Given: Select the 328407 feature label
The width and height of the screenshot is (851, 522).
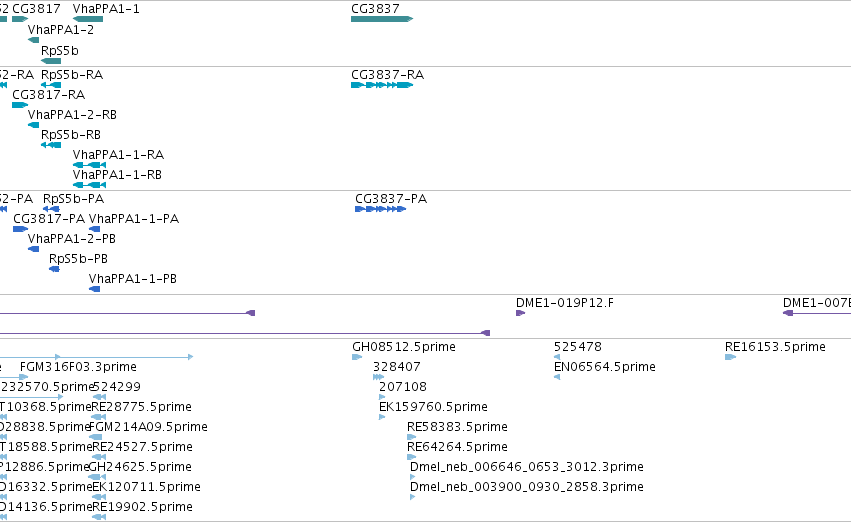Looking at the screenshot, I should [396, 367].
